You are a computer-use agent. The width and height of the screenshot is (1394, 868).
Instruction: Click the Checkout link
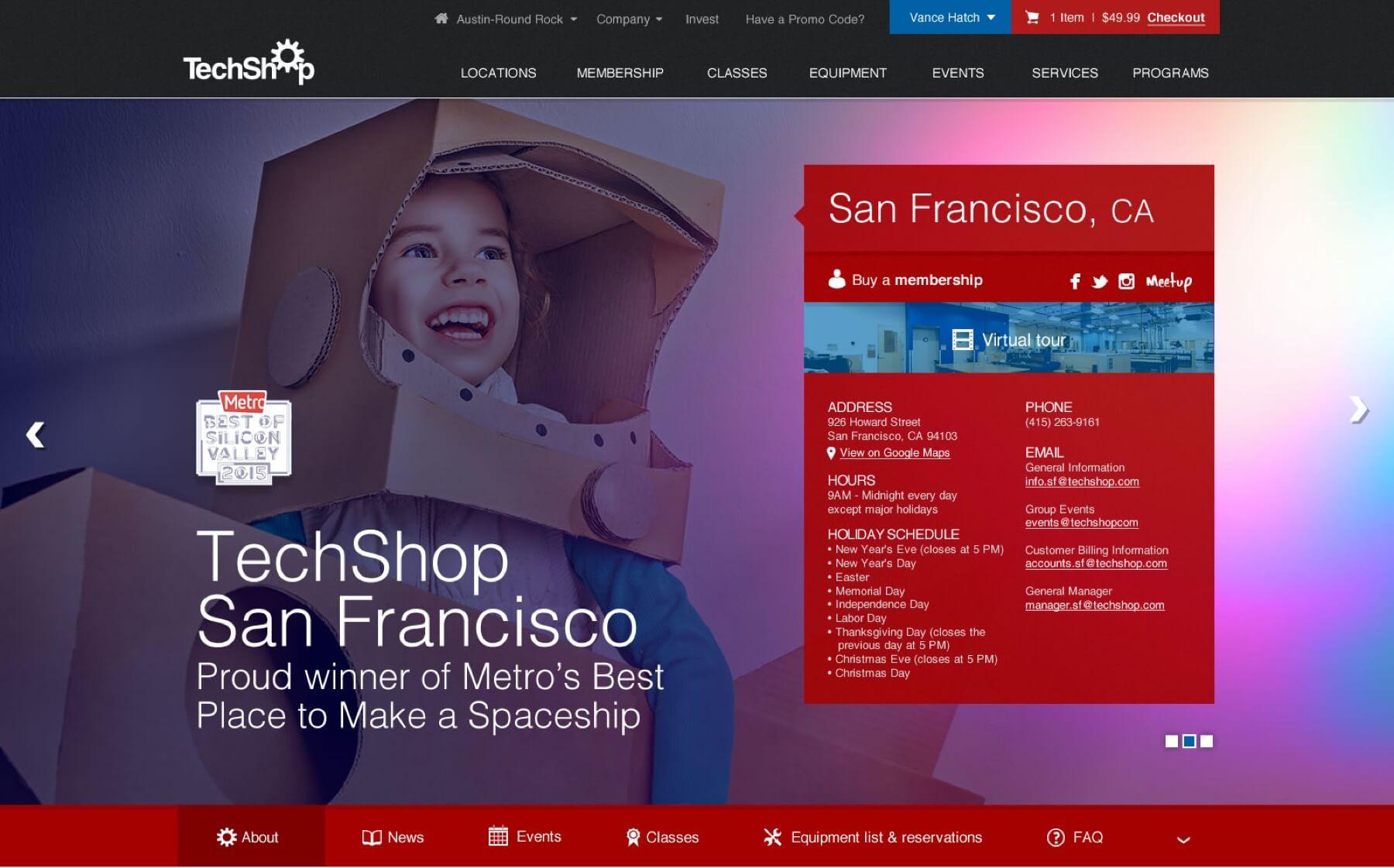[x=1176, y=18]
